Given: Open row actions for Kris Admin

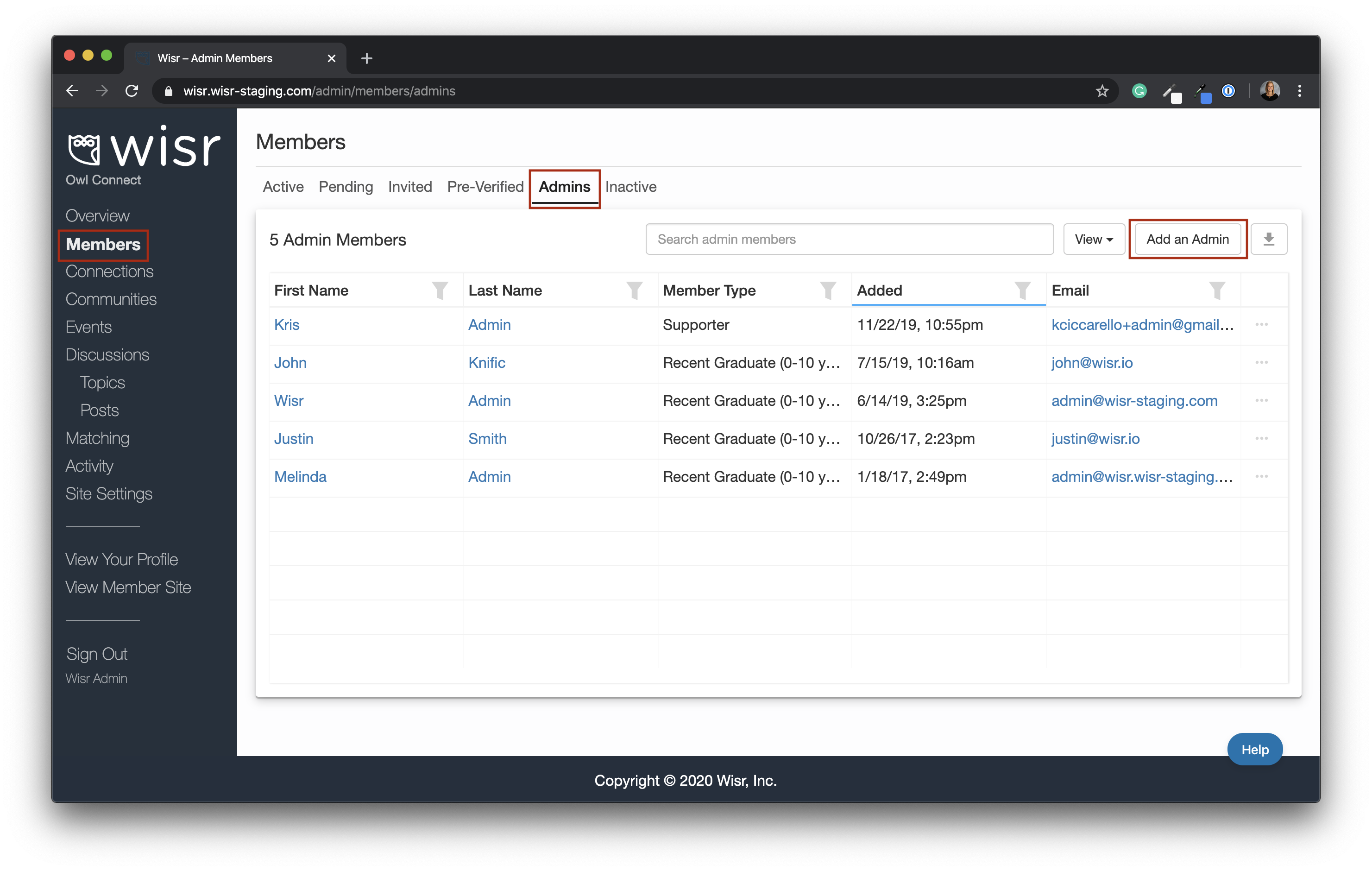Looking at the screenshot, I should [x=1261, y=325].
